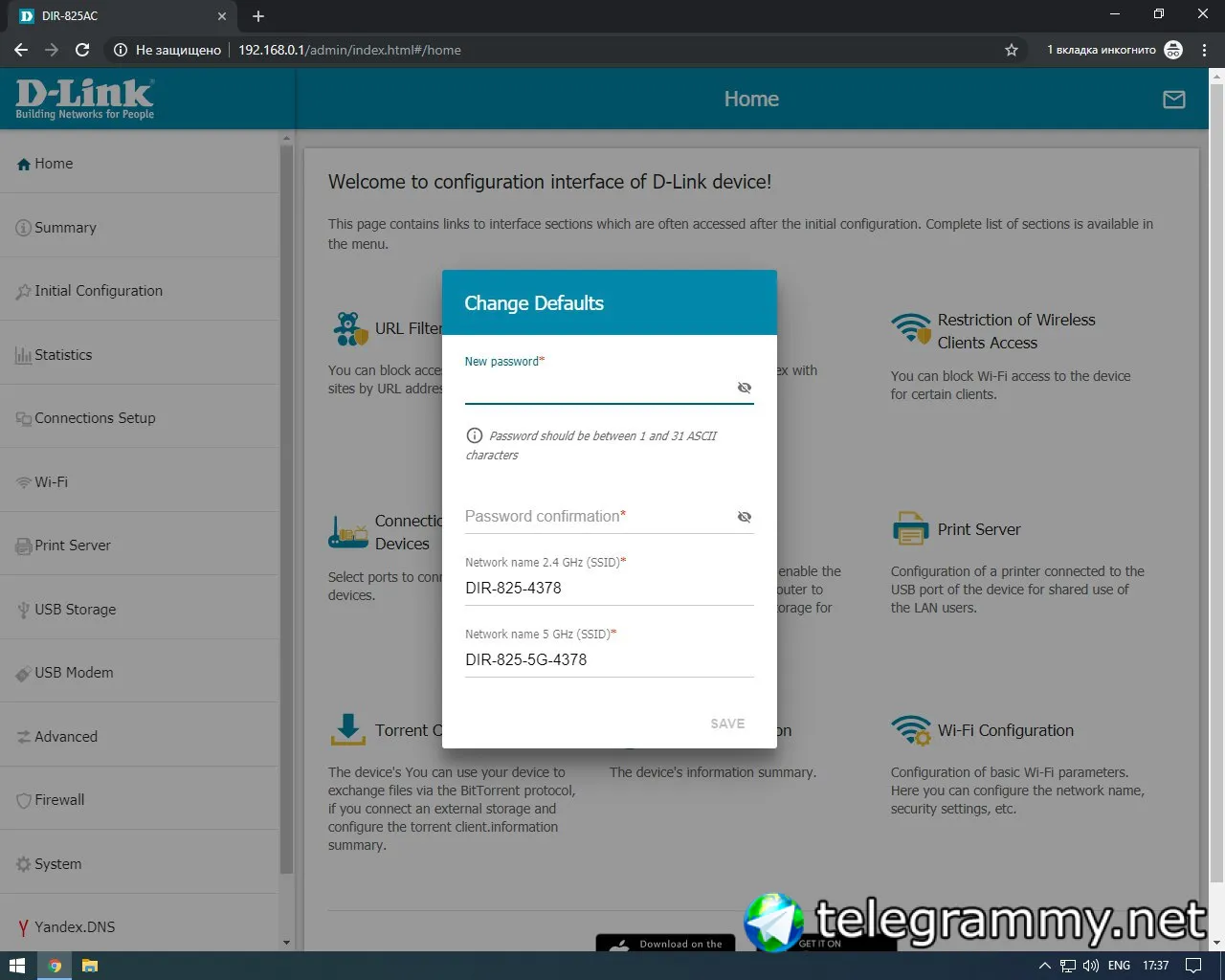Image resolution: width=1225 pixels, height=980 pixels.
Task: Click the house icon for Home in sidebar
Action: pos(24,165)
